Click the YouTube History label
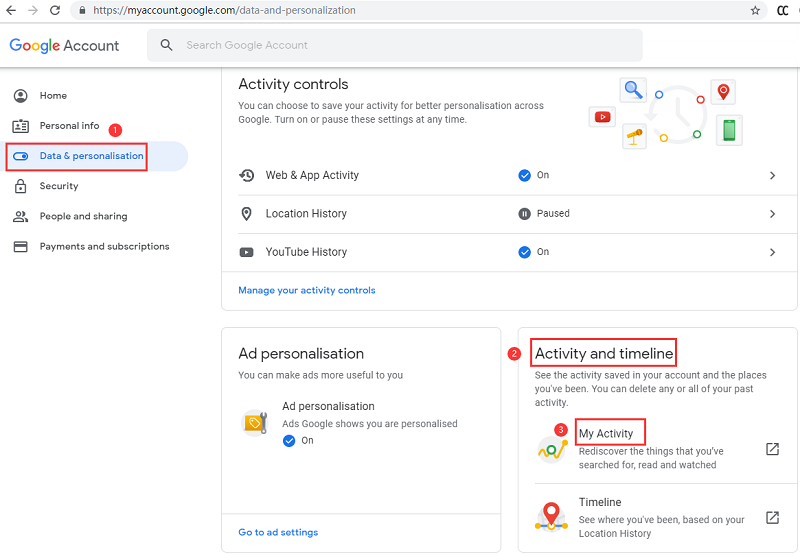The height and width of the screenshot is (554, 800). click(306, 252)
